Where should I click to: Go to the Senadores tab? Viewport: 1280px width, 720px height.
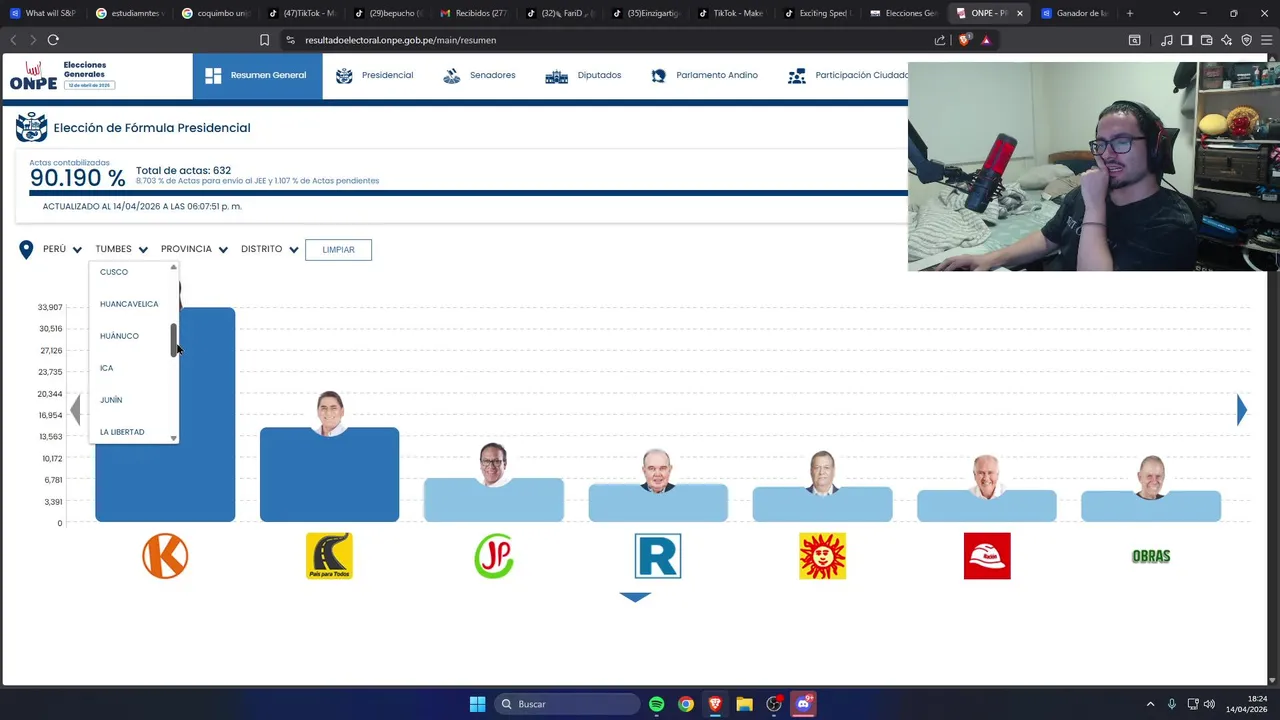pos(479,76)
